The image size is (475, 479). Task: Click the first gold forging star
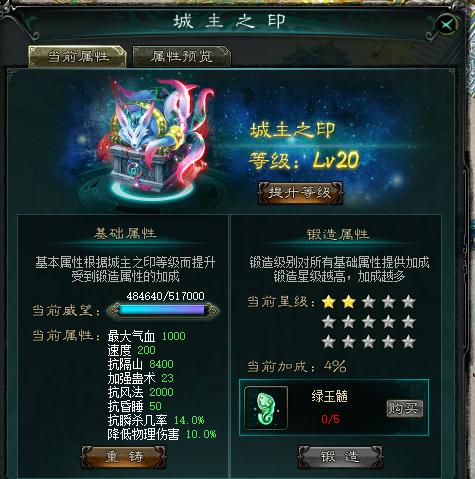[x=329, y=302]
